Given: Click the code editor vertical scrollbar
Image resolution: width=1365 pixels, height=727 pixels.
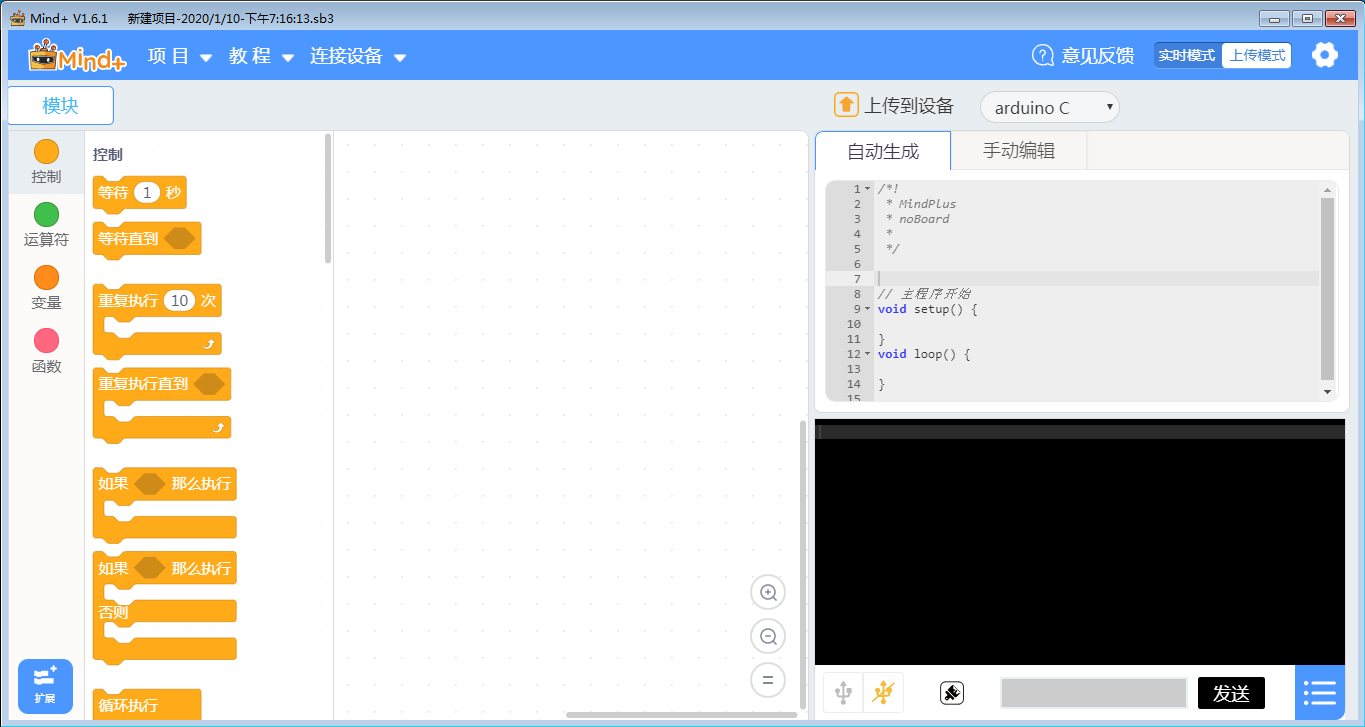Looking at the screenshot, I should 1327,288.
